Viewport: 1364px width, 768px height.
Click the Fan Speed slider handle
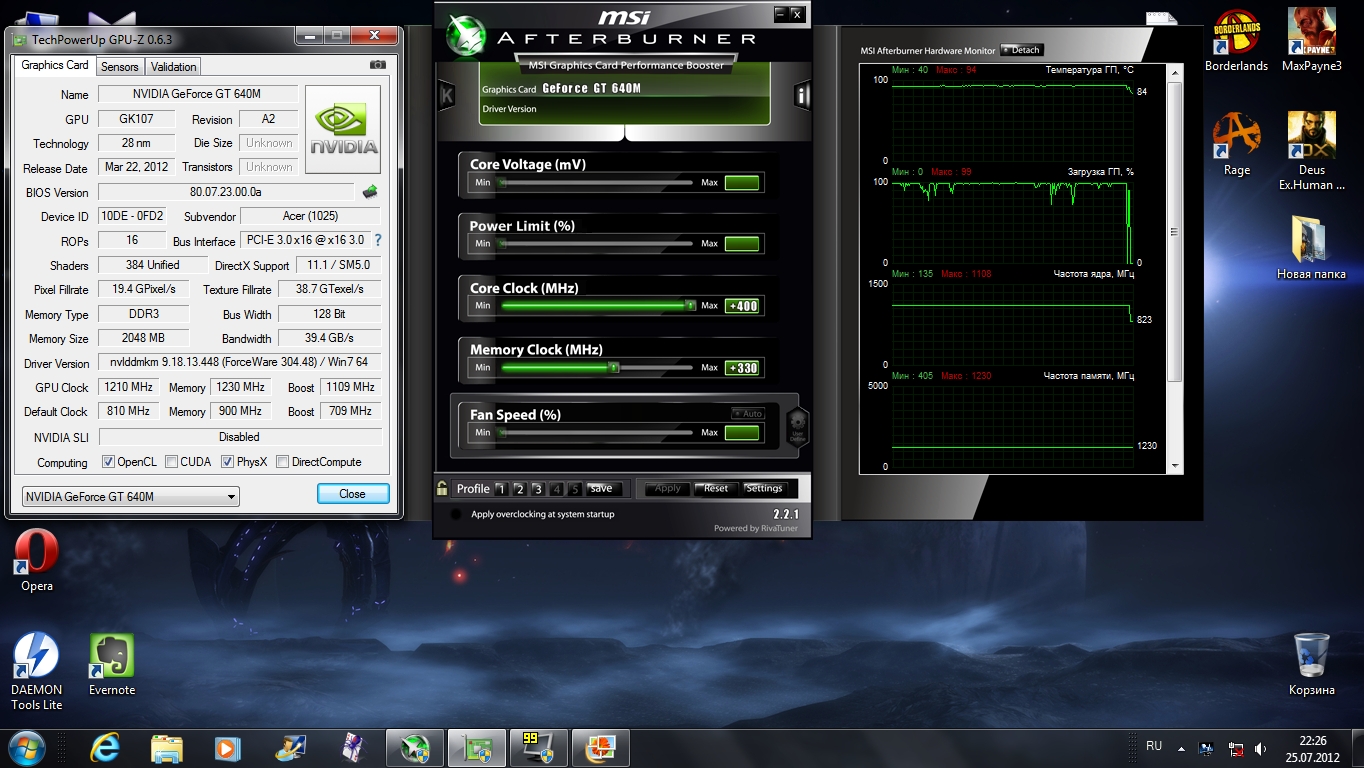click(502, 433)
